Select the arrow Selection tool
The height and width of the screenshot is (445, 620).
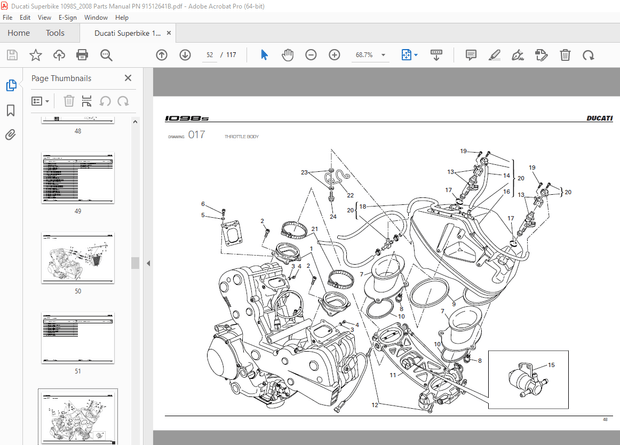point(264,55)
